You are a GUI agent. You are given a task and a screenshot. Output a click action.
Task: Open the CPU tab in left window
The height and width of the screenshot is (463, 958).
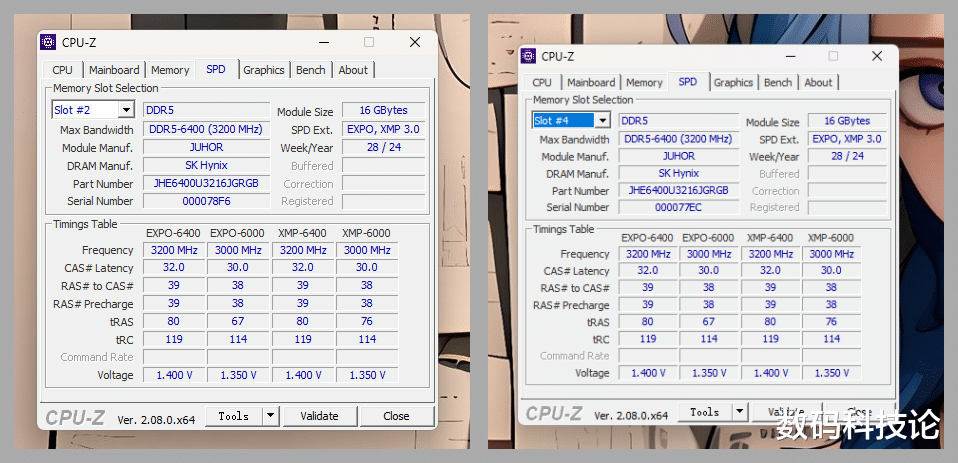click(62, 70)
